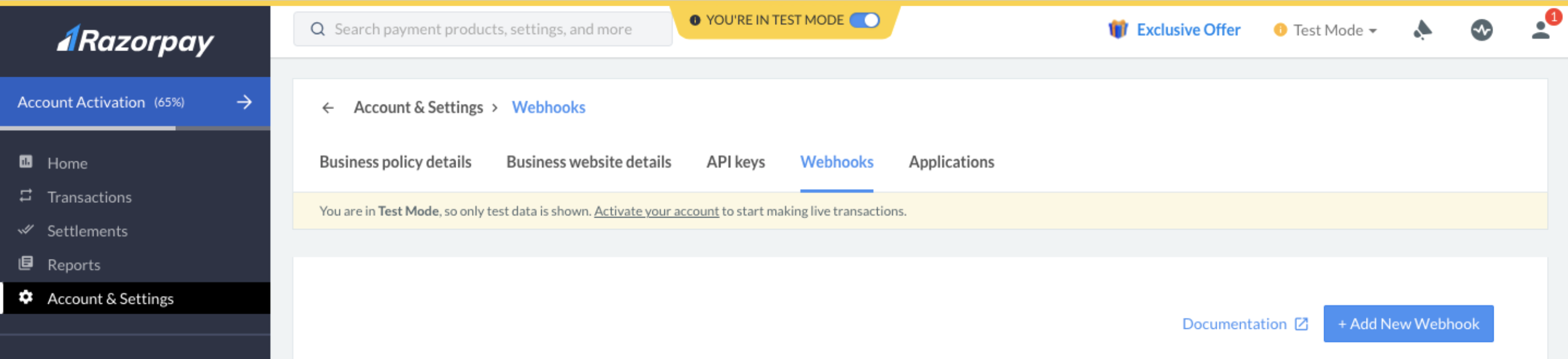Open Reports from the sidebar

[x=74, y=265]
